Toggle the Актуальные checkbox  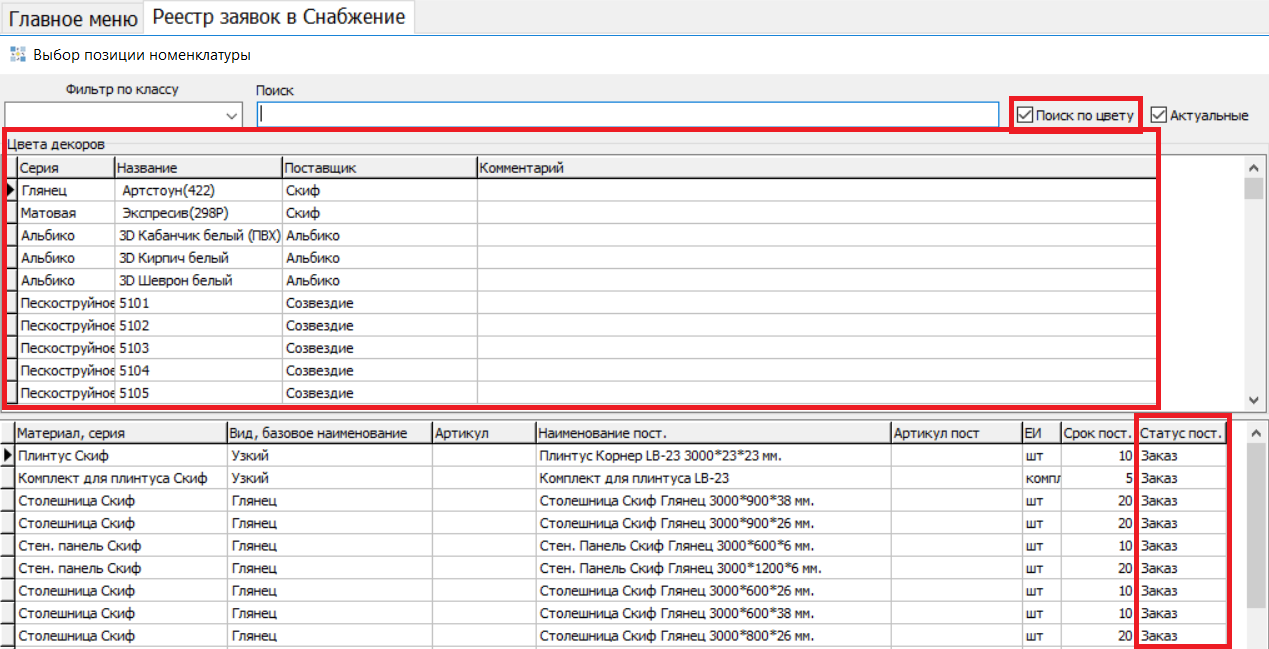click(x=1159, y=115)
